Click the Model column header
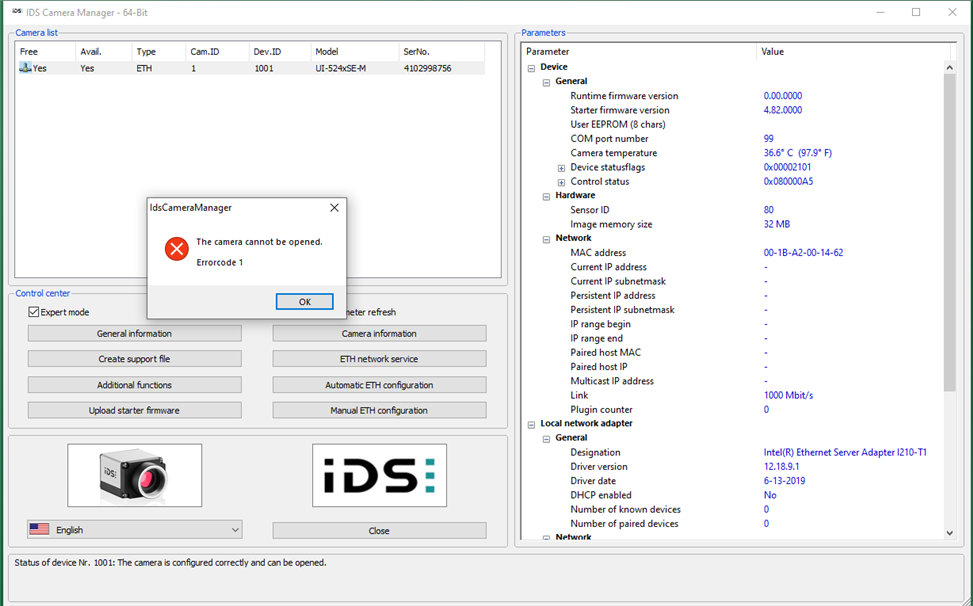 pos(354,51)
